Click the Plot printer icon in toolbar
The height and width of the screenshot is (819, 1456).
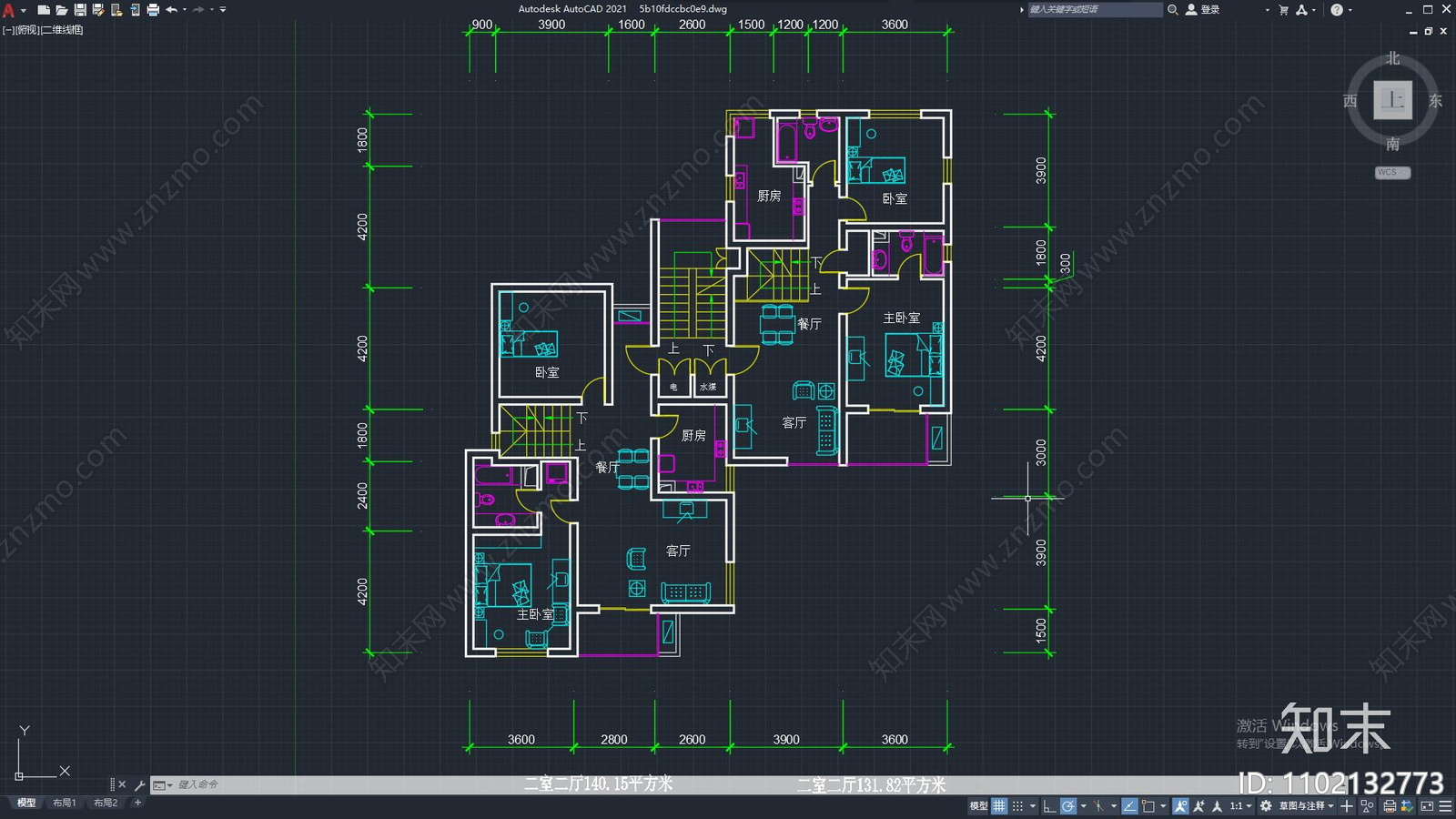[153, 10]
